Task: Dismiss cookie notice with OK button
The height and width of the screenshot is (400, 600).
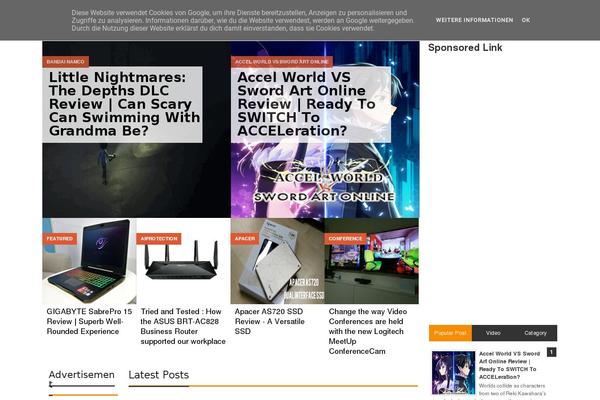Action: [526, 20]
